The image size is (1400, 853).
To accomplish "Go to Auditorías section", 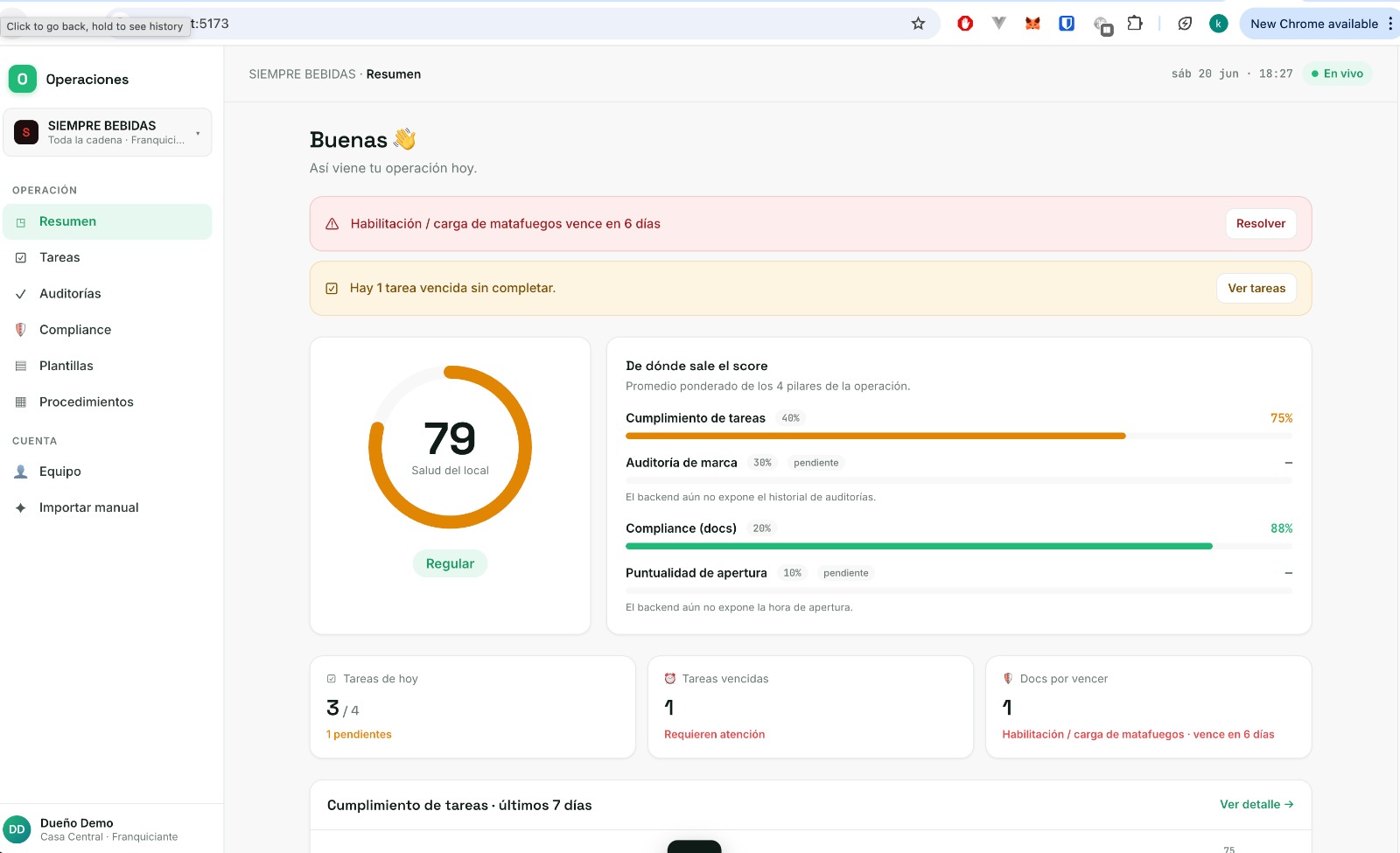I will click(x=108, y=294).
